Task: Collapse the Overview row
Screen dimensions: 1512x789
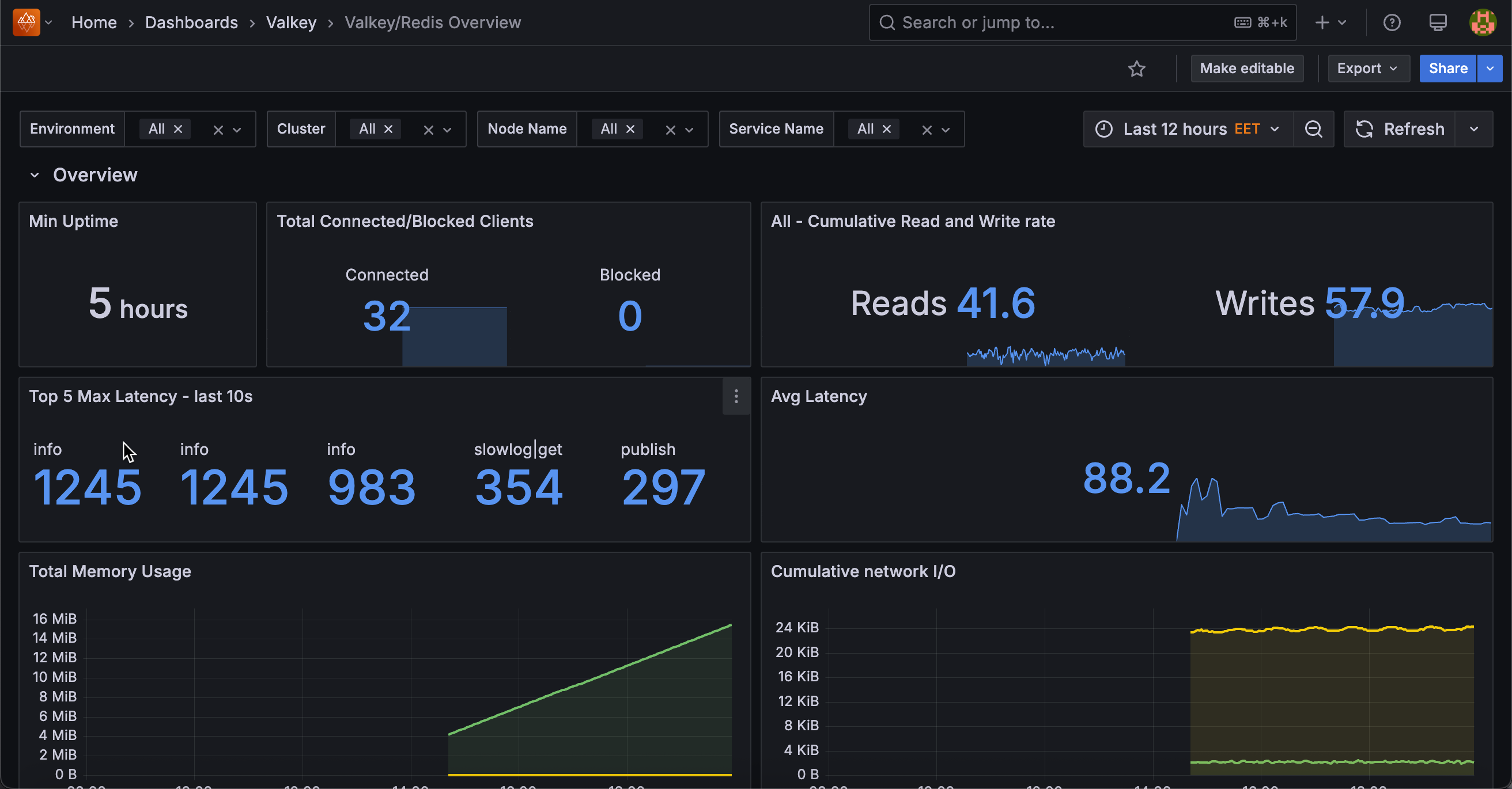Action: tap(34, 175)
